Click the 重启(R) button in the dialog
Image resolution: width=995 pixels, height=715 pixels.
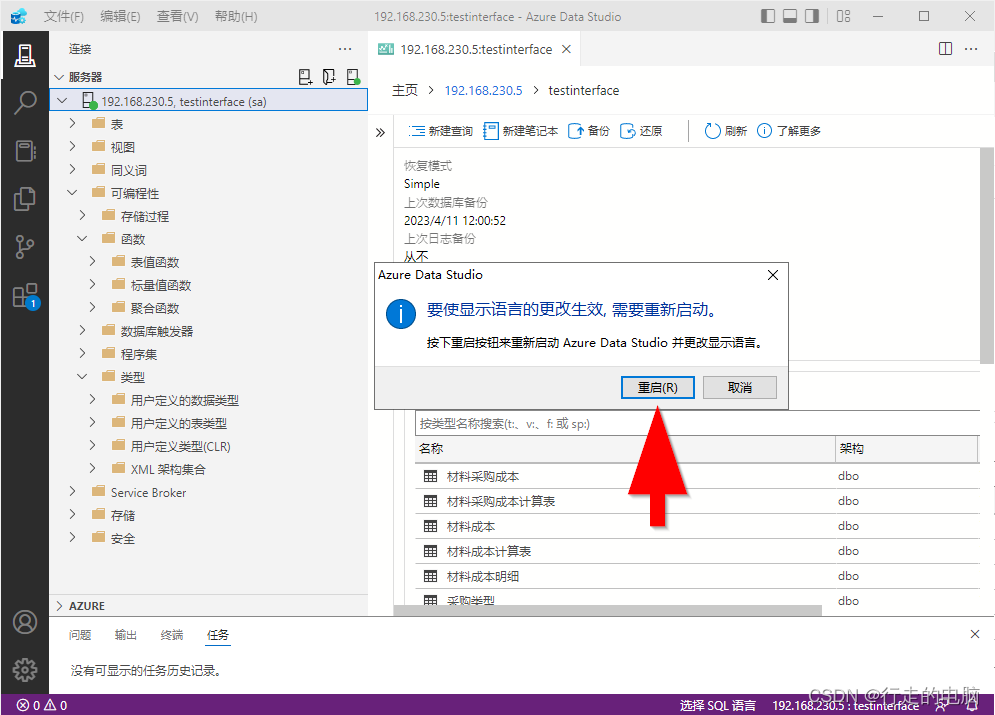(657, 386)
